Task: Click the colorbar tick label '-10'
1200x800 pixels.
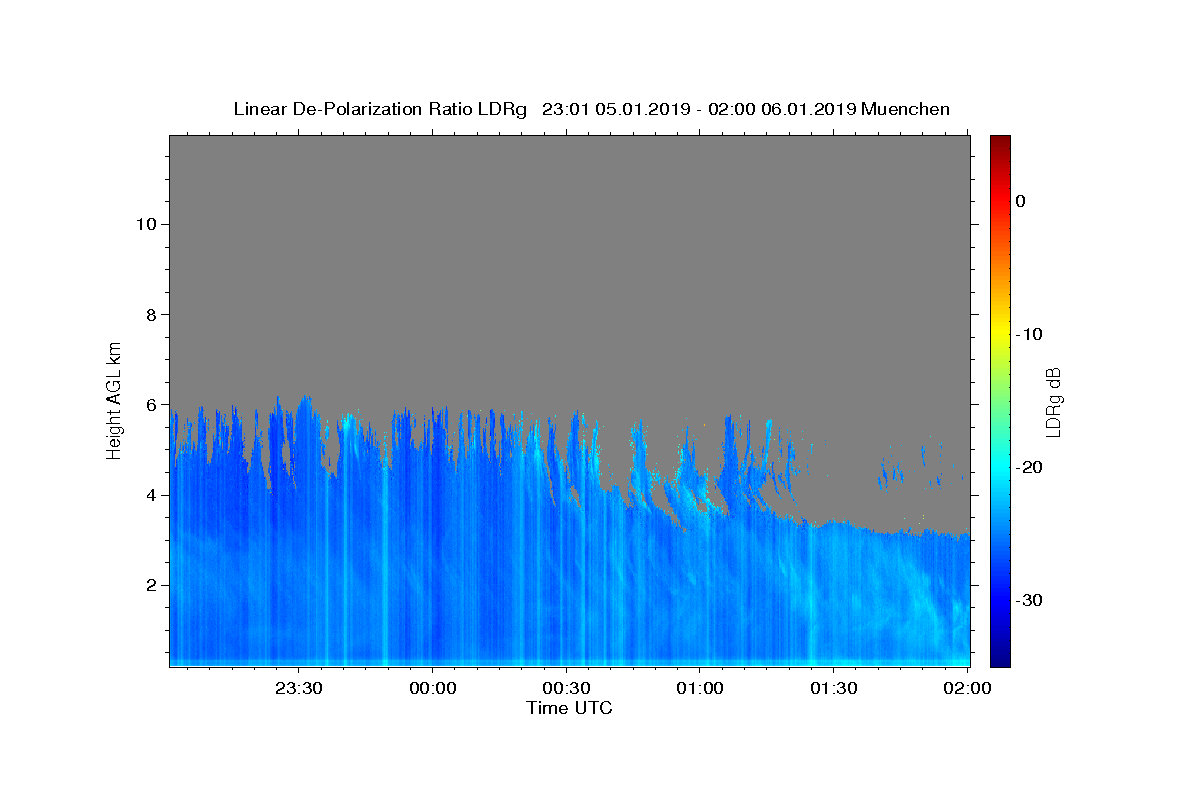Action: [1029, 334]
